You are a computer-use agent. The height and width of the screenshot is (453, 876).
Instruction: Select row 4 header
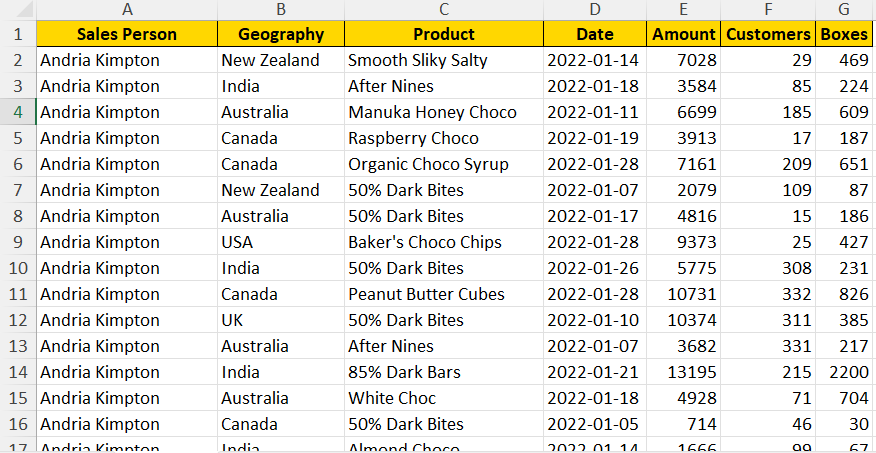pyautogui.click(x=18, y=112)
